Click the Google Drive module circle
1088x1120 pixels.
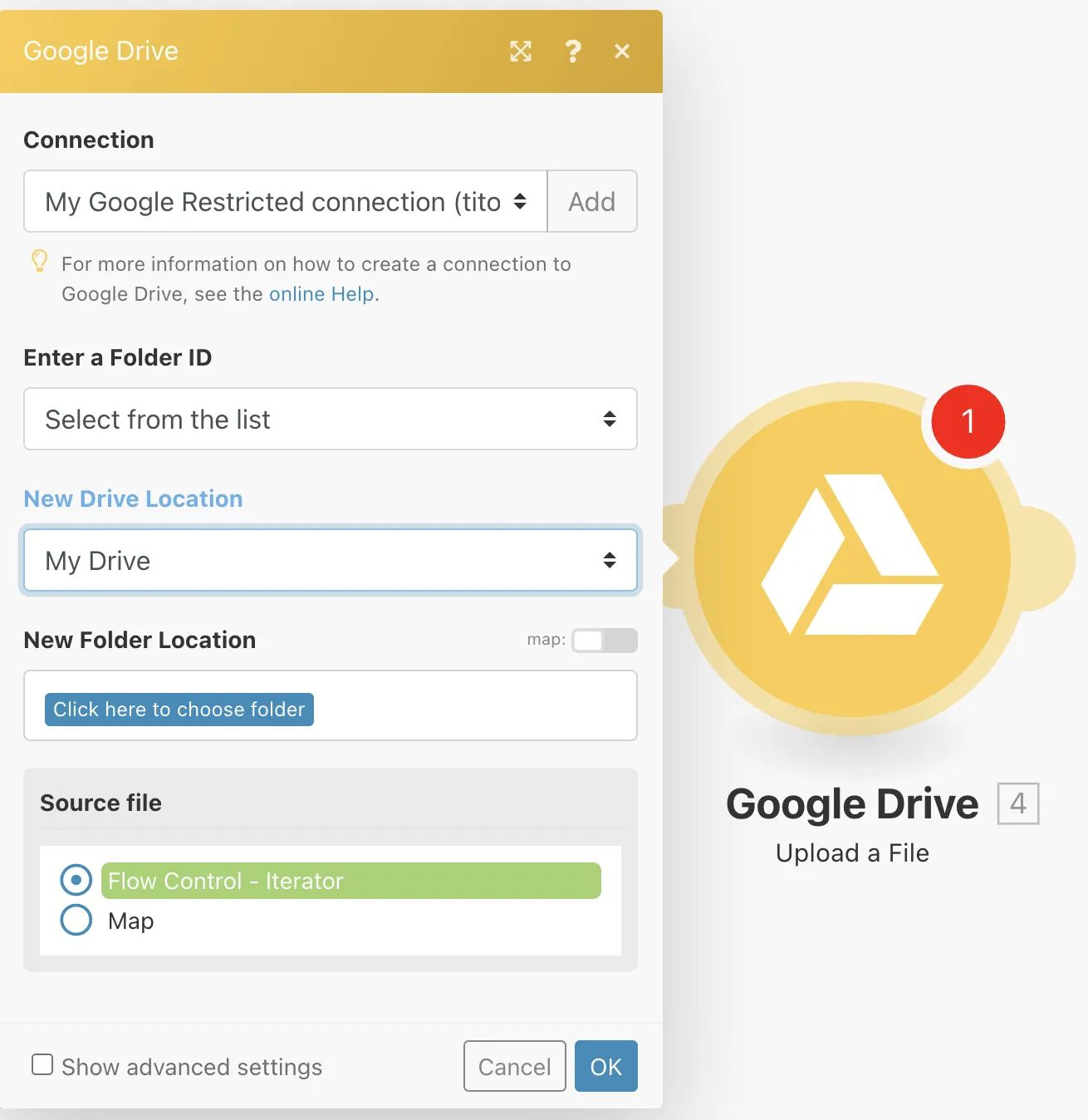852,559
